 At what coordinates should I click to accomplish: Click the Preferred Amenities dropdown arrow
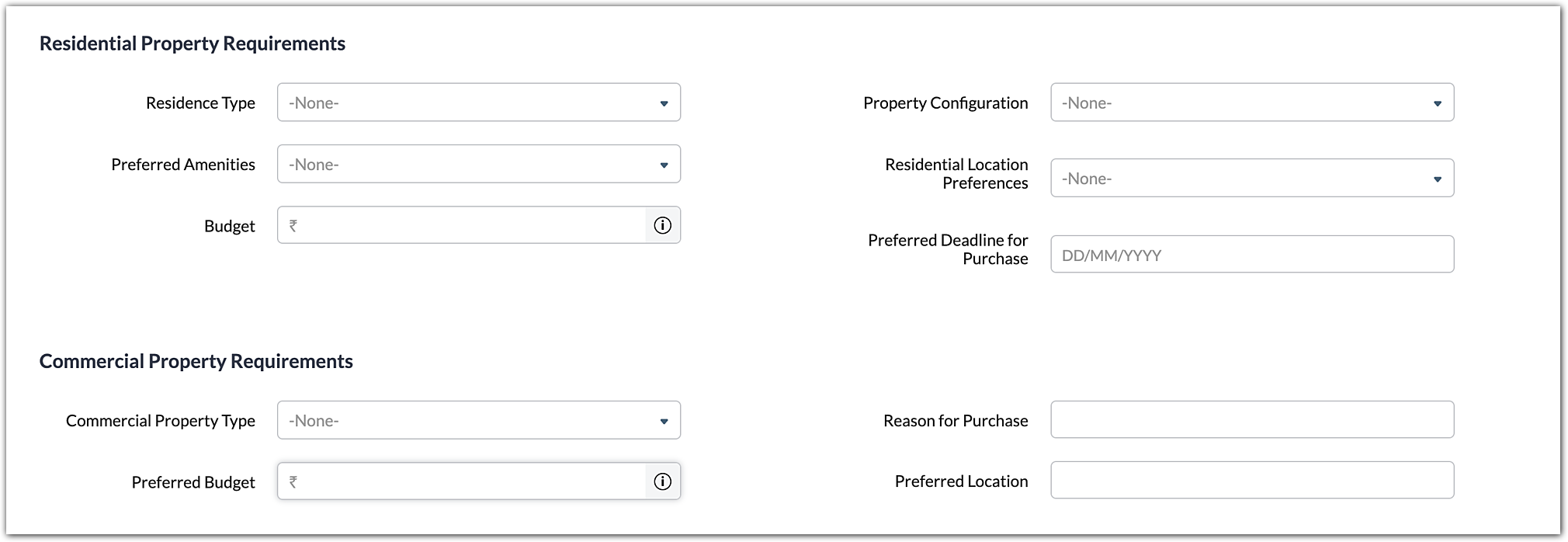(x=664, y=165)
